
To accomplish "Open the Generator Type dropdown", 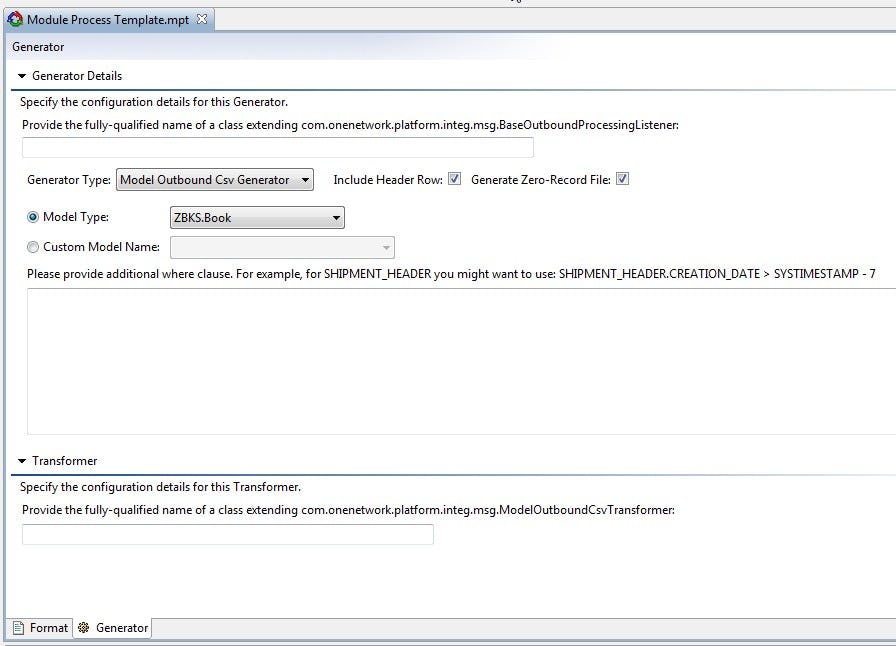I will click(215, 180).
